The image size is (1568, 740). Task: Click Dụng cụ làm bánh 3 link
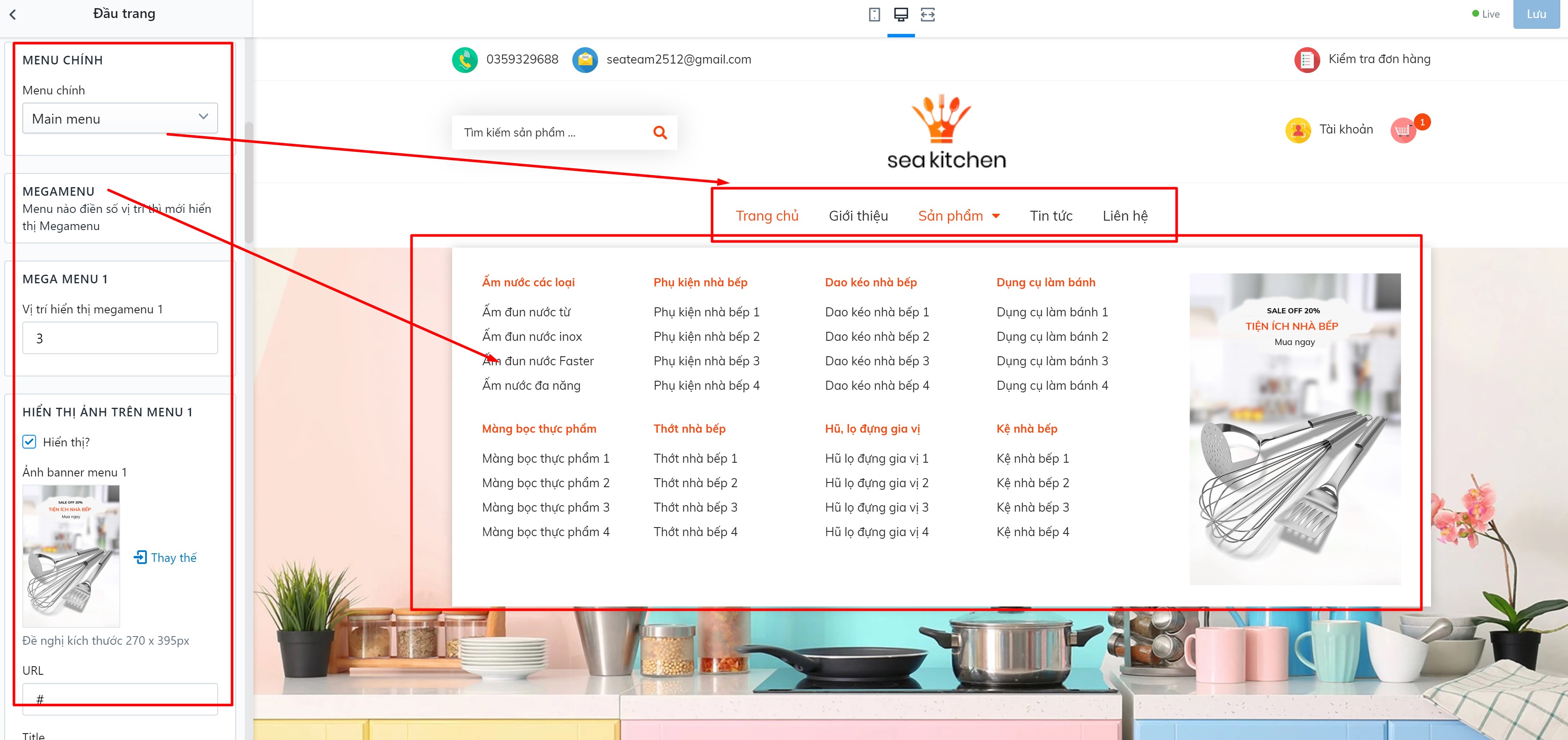pos(1052,361)
